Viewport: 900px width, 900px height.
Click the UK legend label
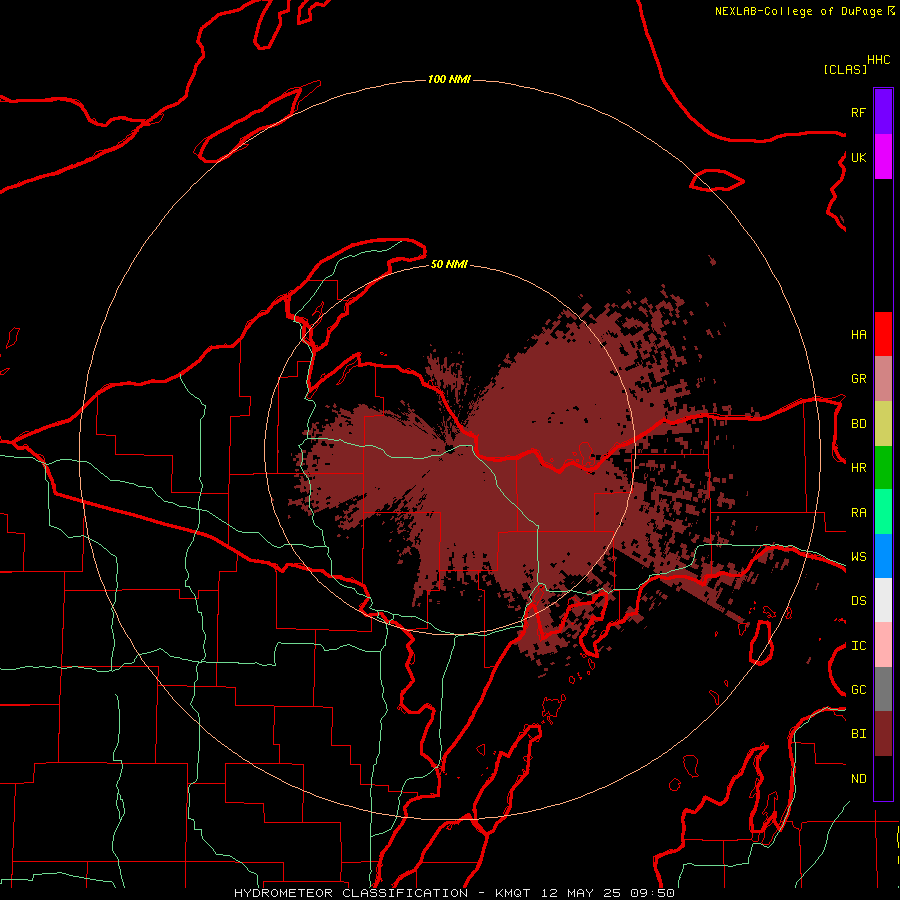tap(858, 157)
